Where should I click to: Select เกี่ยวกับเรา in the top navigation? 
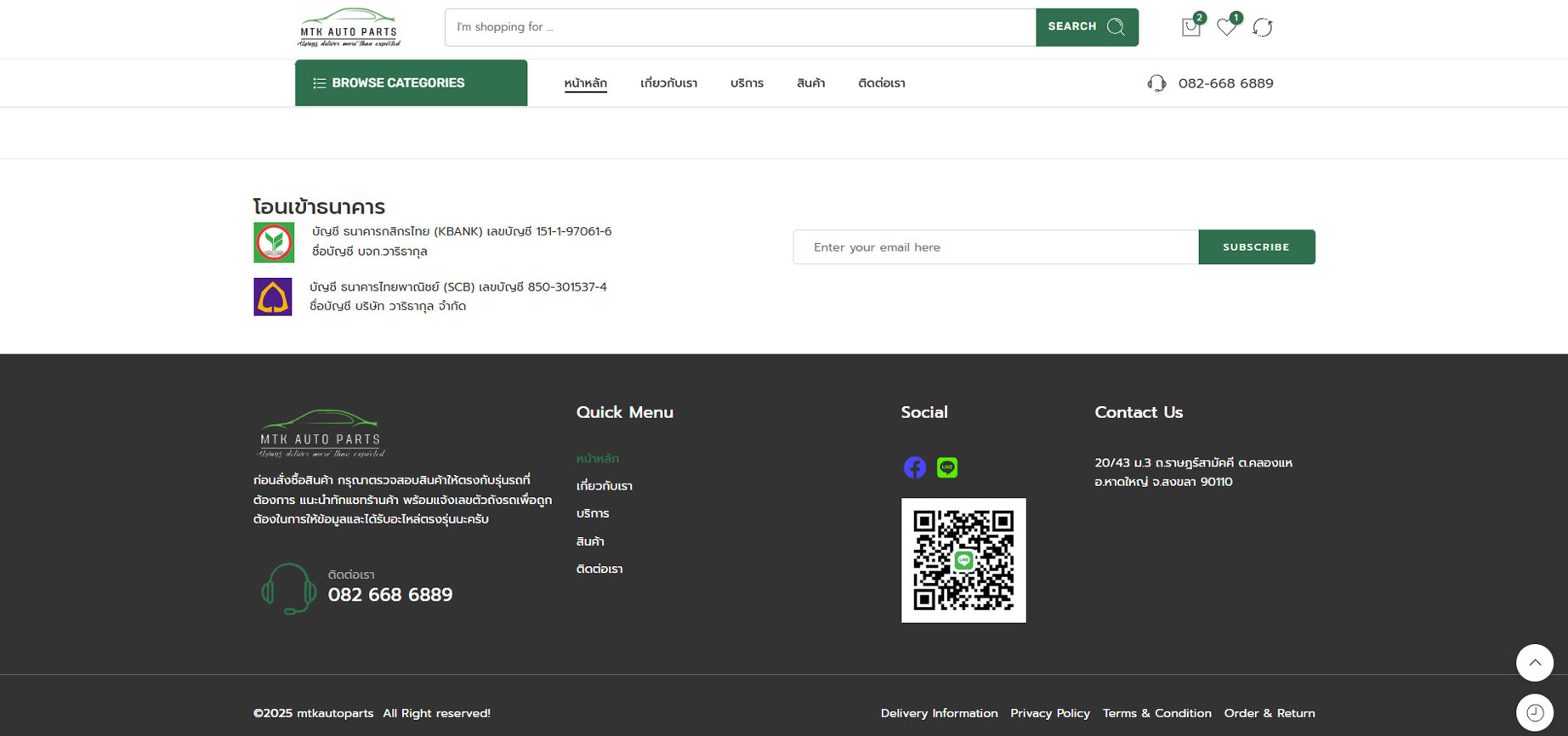click(x=668, y=83)
